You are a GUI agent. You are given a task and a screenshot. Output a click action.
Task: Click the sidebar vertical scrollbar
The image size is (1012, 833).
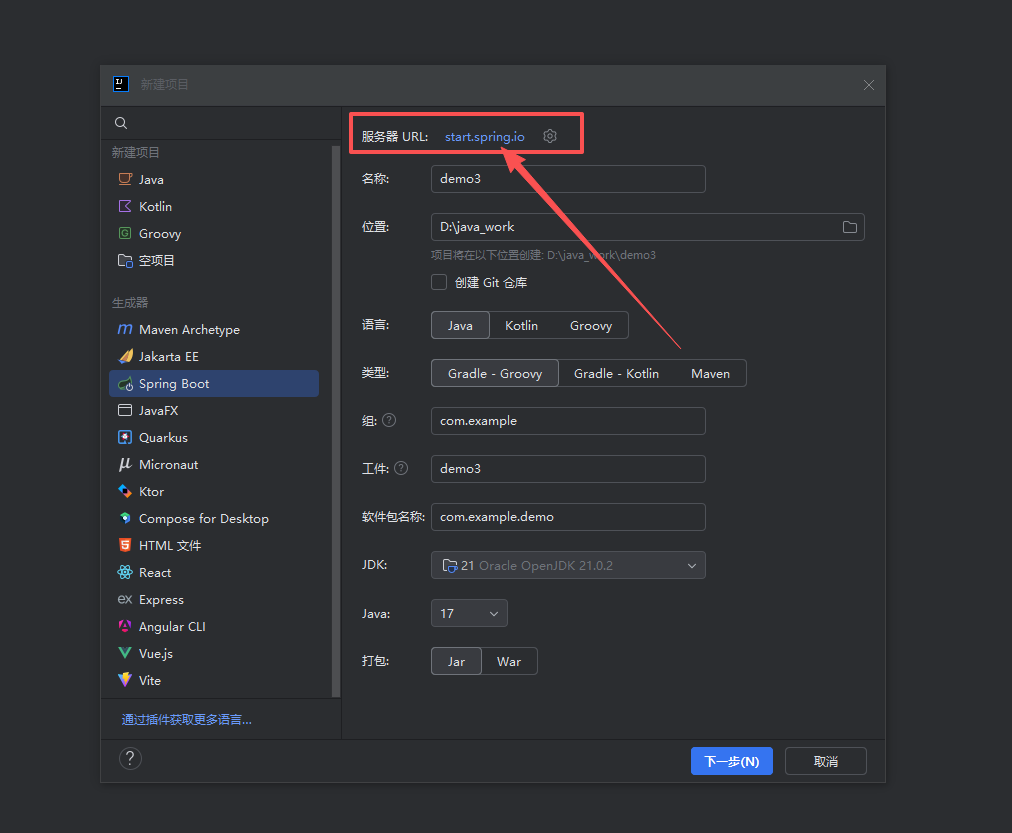tap(336, 421)
